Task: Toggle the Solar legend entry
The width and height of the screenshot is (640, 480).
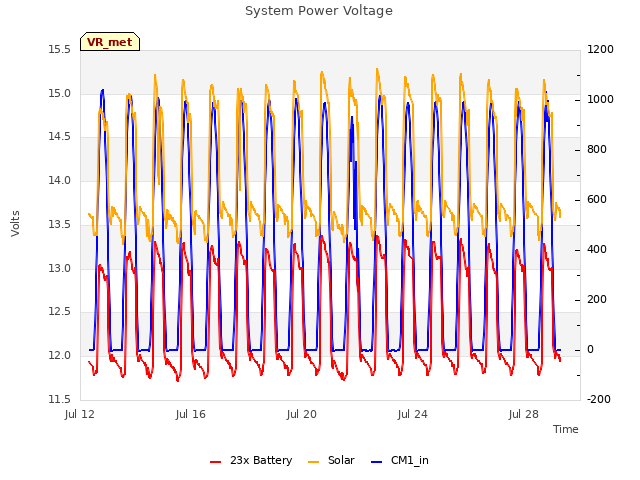Action: [331, 460]
